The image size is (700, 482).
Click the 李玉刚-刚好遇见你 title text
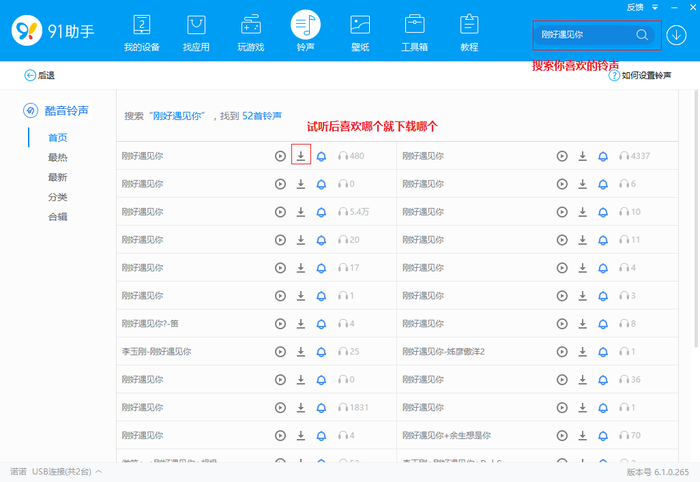(x=156, y=352)
